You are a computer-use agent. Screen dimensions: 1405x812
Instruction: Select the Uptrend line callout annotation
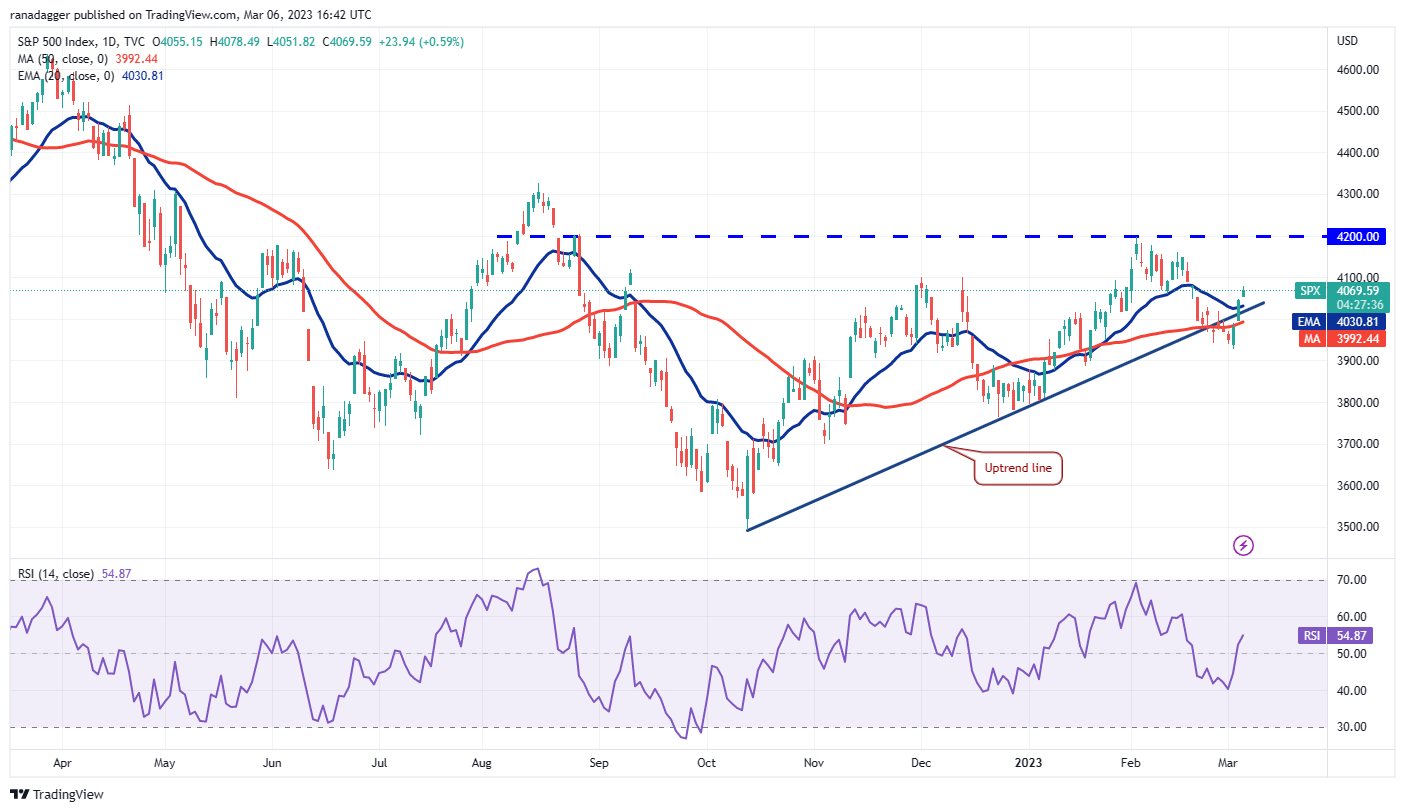1018,467
